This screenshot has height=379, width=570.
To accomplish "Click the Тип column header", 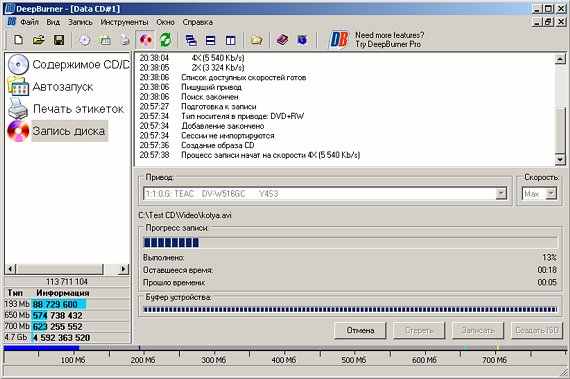I will coord(15,293).
